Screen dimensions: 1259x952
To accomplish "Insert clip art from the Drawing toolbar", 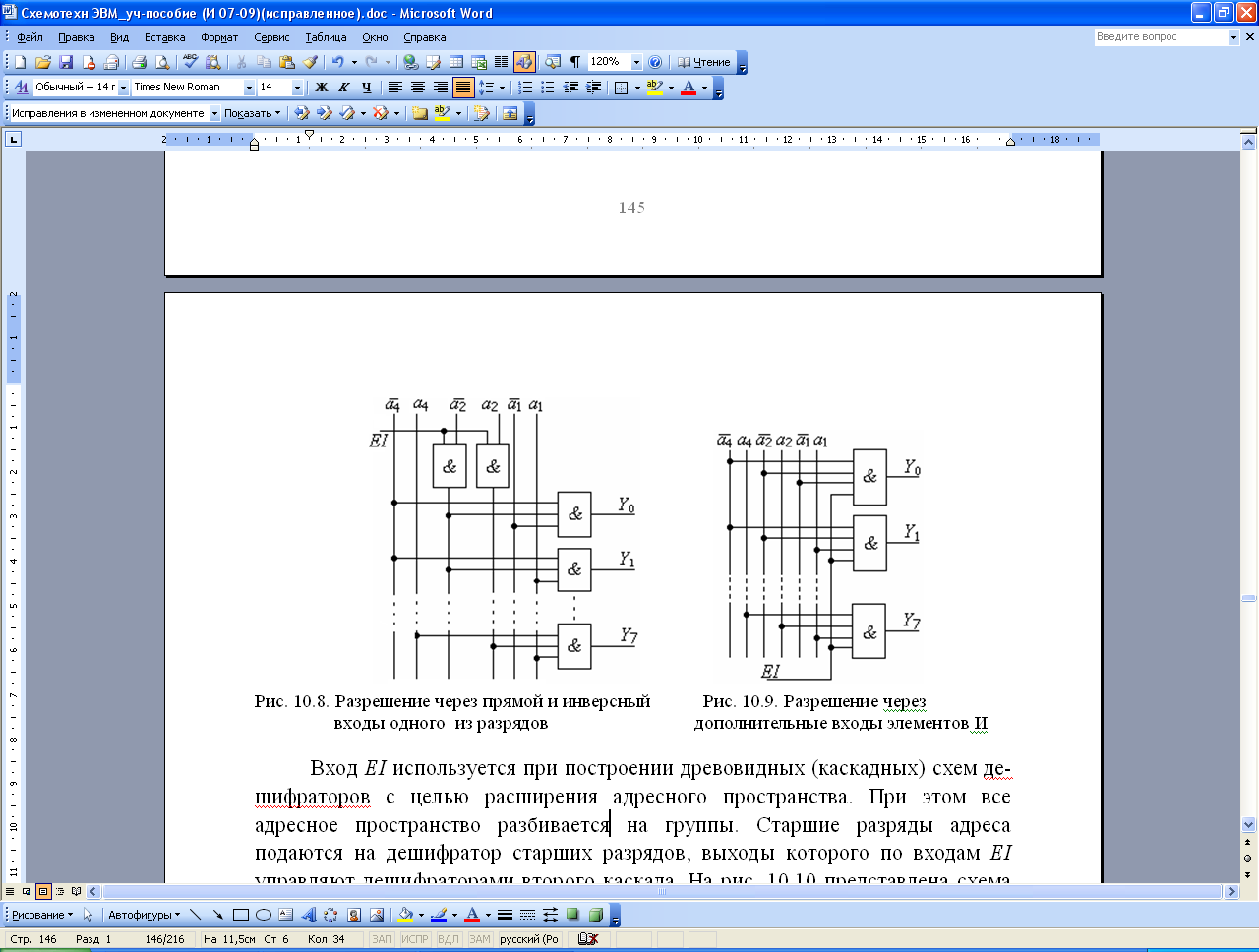I will coord(353,915).
